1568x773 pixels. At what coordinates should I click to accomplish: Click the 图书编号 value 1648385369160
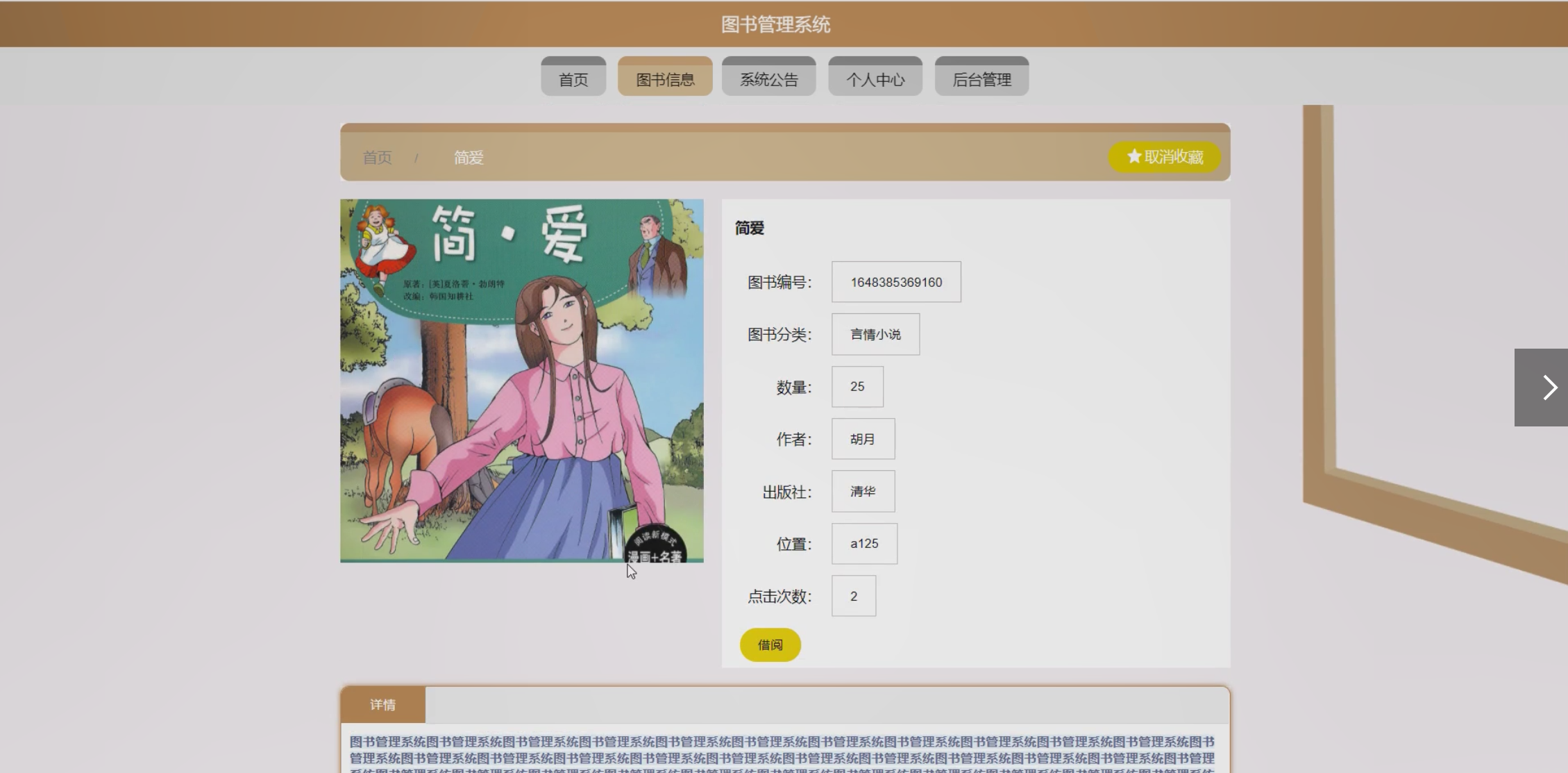897,282
